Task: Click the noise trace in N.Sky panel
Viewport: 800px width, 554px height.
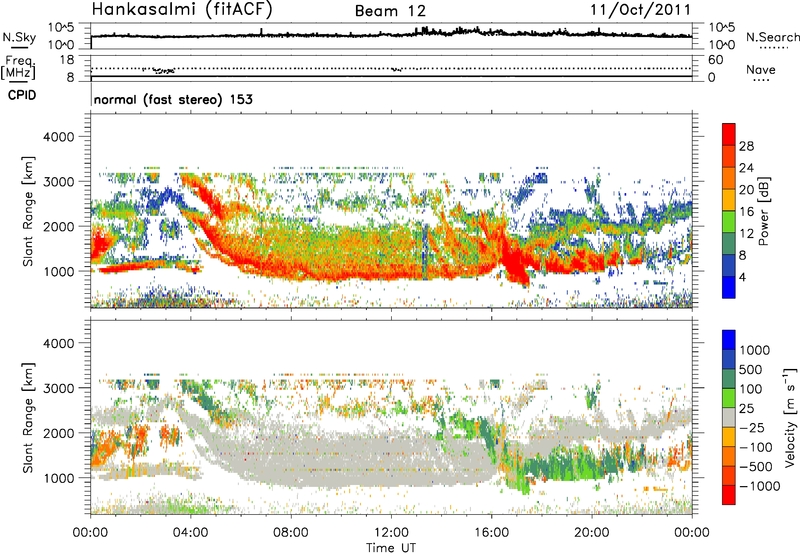Action: 391,34
